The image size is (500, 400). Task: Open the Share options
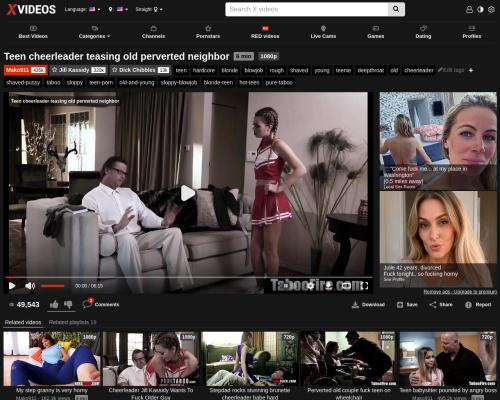[x=441, y=305]
